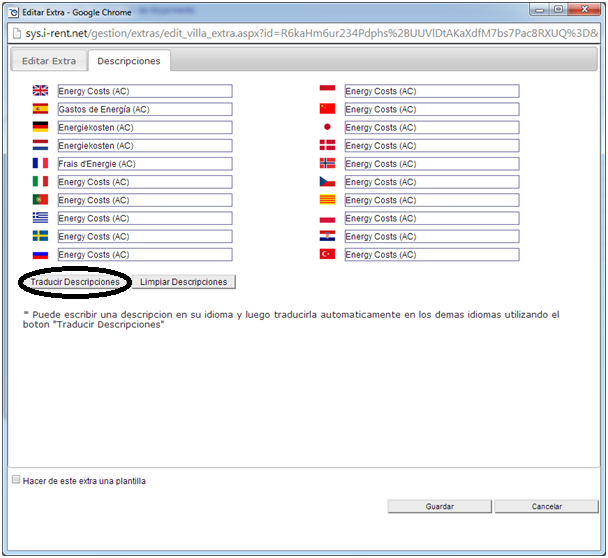The image size is (608, 558).
Task: Select the Descripciones tab
Action: [128, 61]
